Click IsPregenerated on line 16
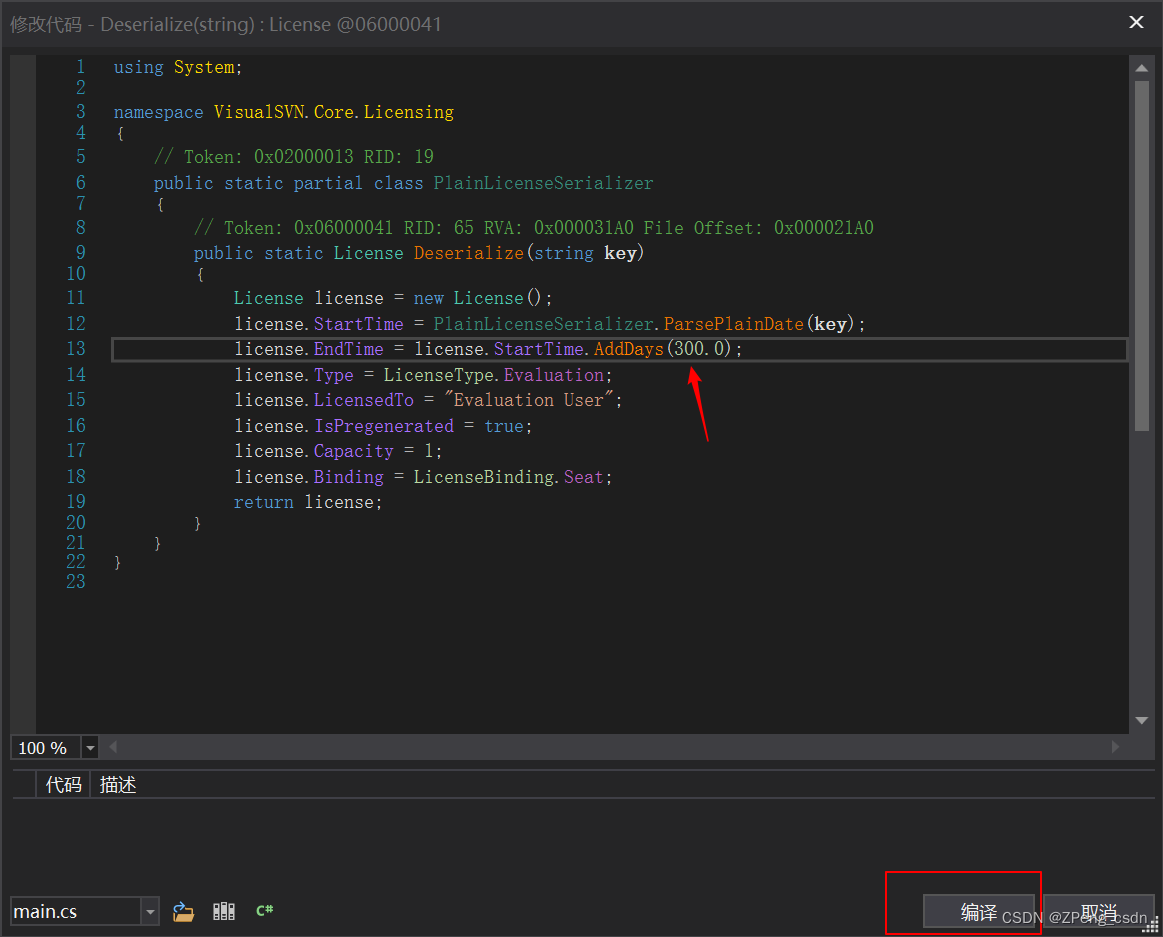 (383, 427)
